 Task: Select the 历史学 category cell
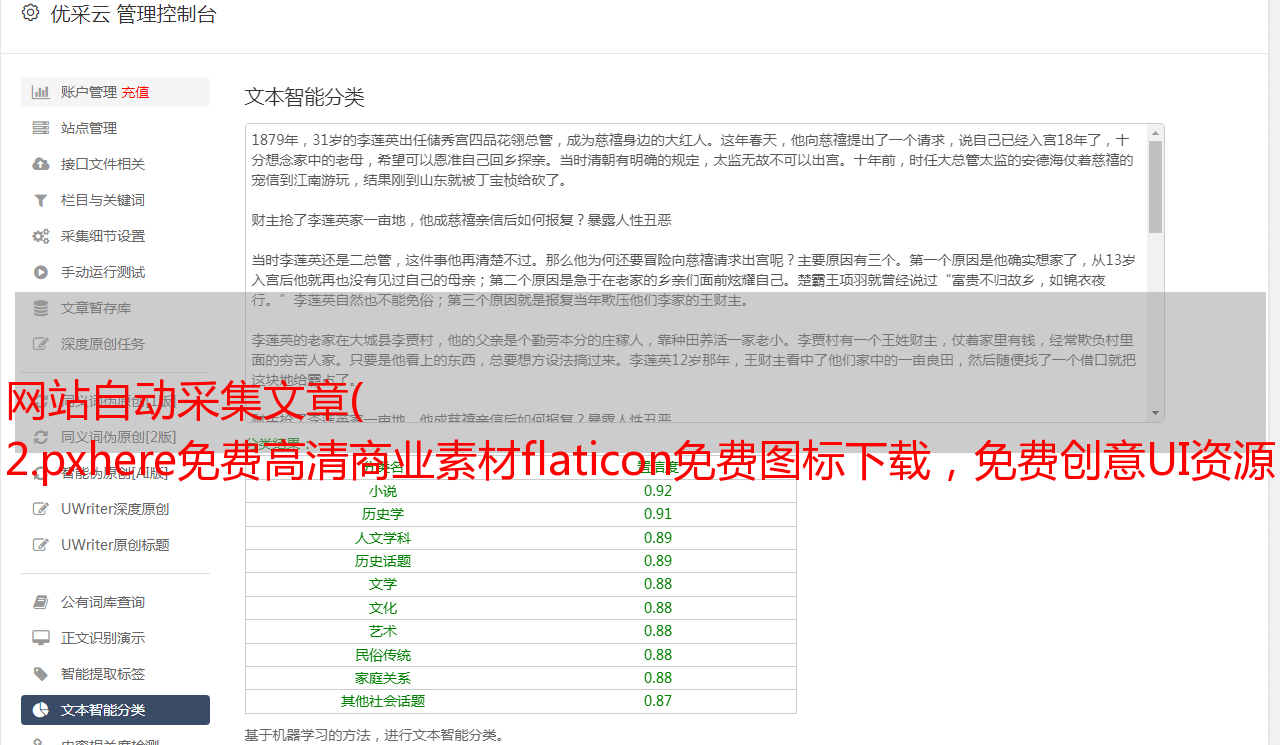[383, 514]
